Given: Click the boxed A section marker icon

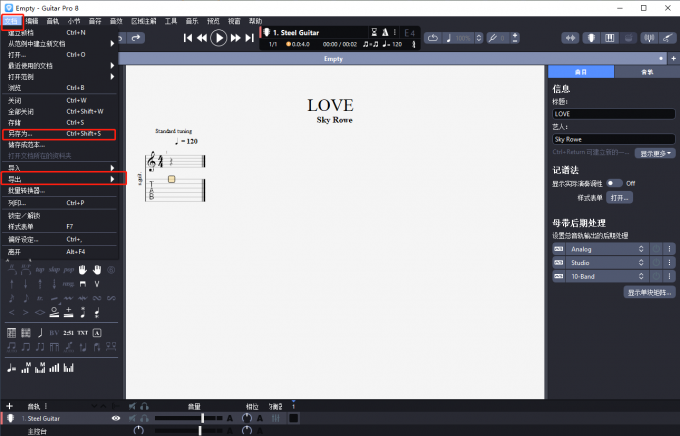Looking at the screenshot, I should (97, 332).
